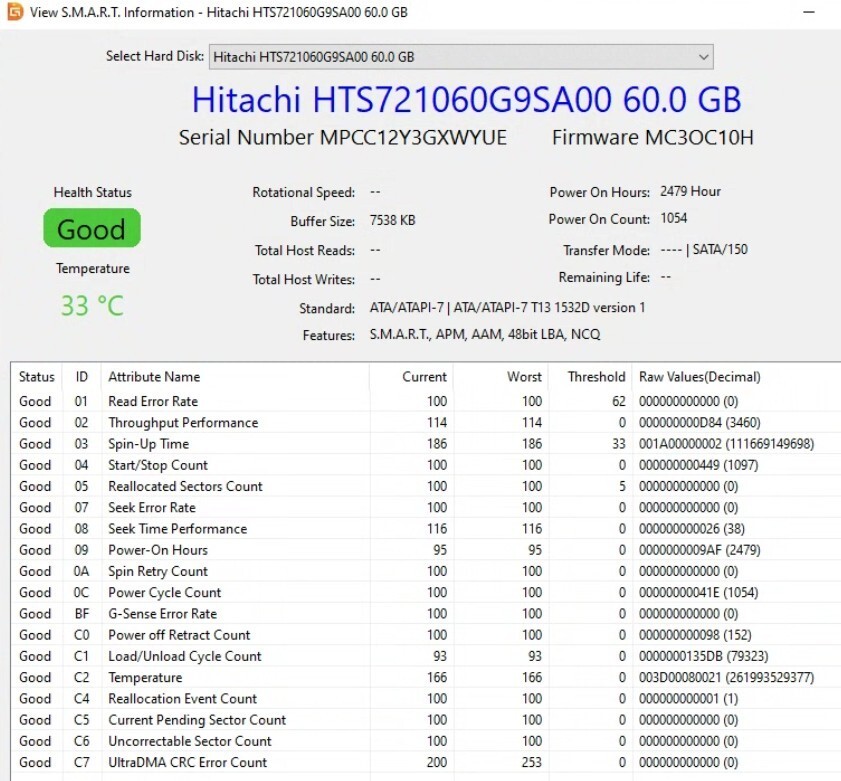Select the Seek Error Rate row
This screenshot has height=781, width=841.
coord(426,507)
